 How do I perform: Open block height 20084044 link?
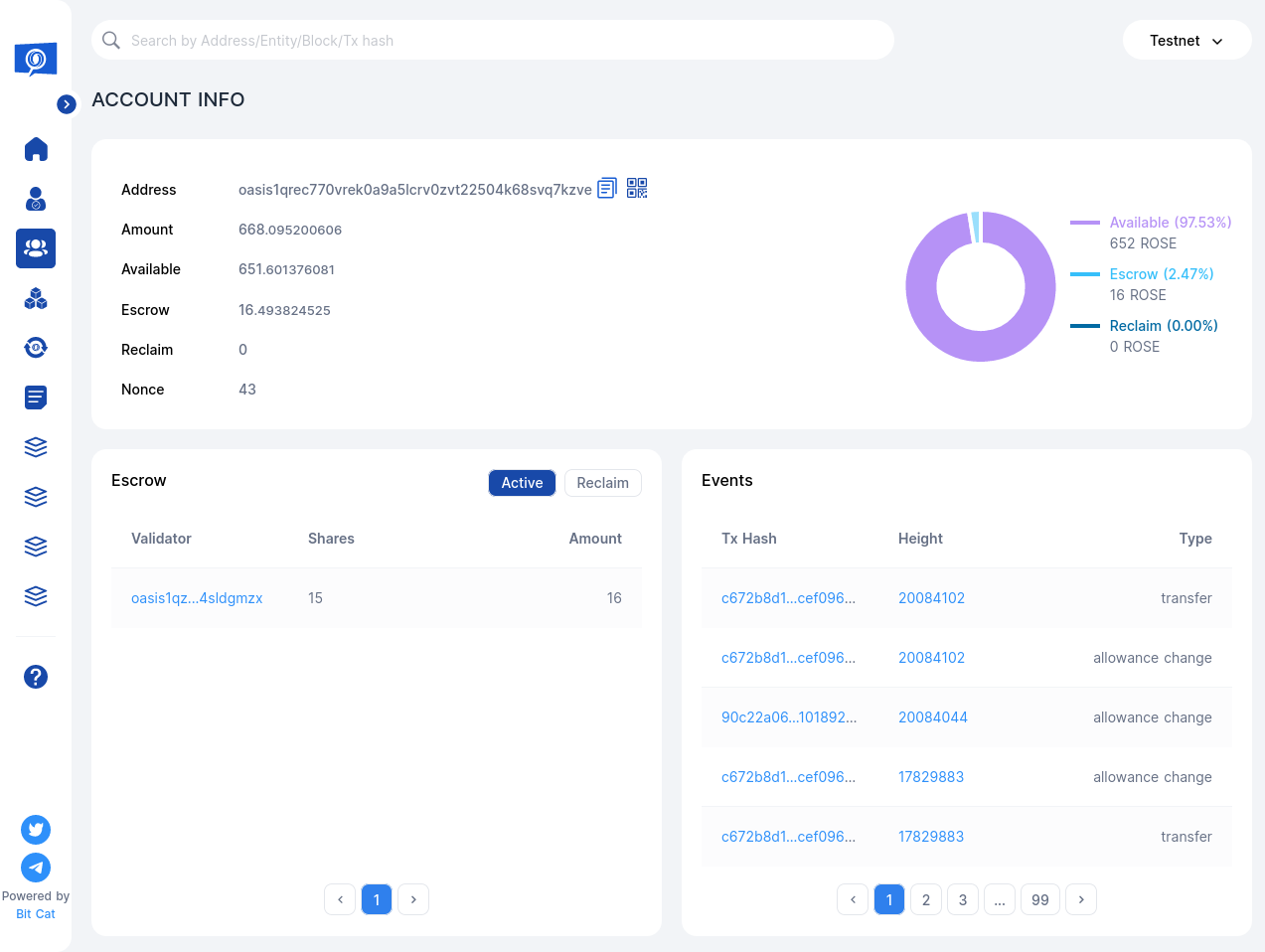932,717
